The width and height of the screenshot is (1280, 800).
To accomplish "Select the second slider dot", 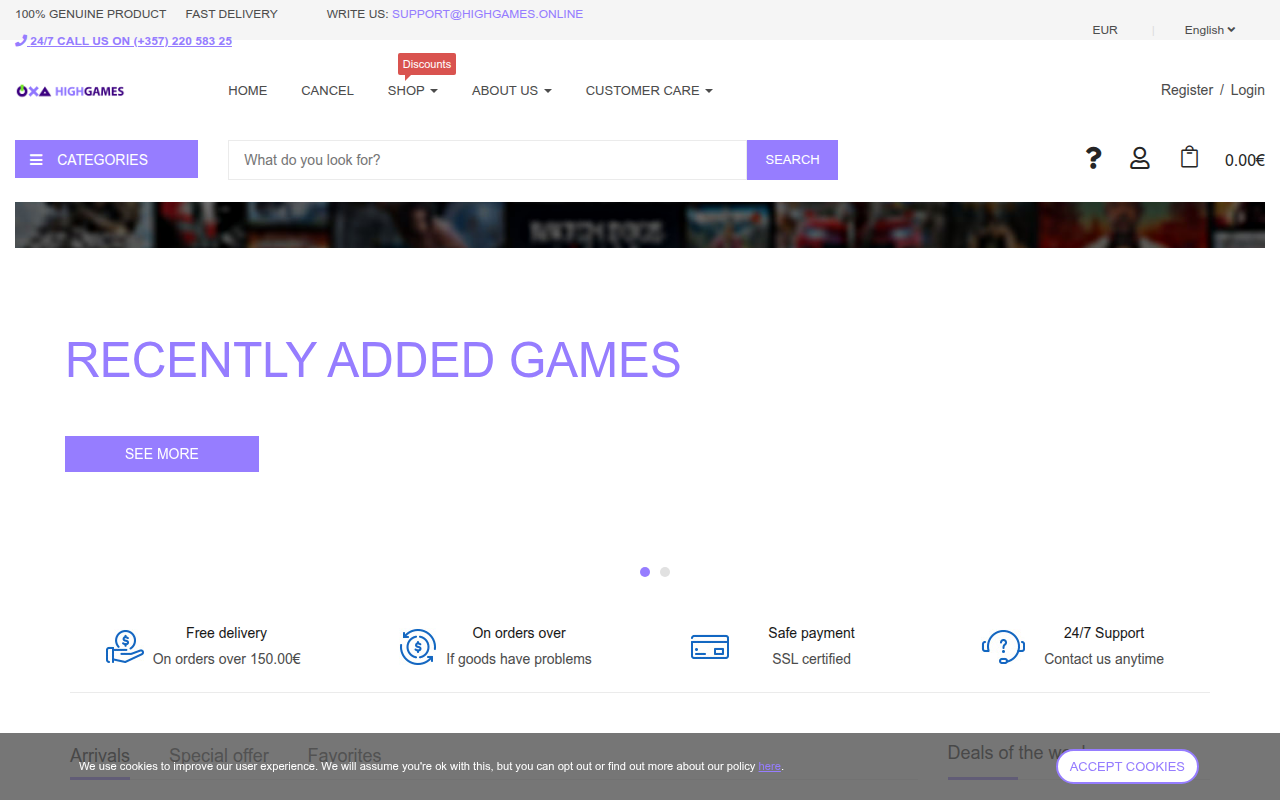I will coord(665,572).
